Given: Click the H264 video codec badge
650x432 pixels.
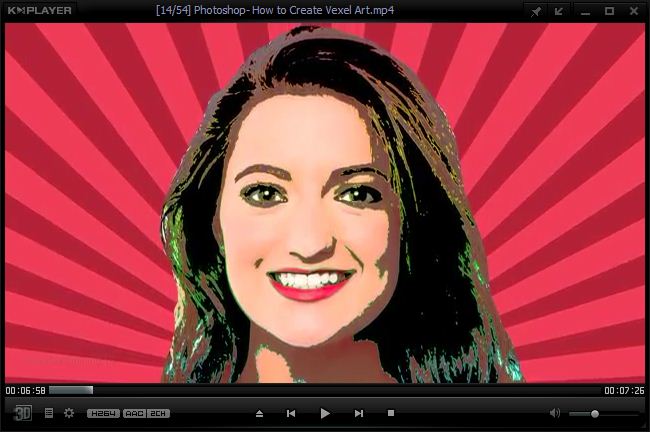Looking at the screenshot, I should pyautogui.click(x=103, y=413).
